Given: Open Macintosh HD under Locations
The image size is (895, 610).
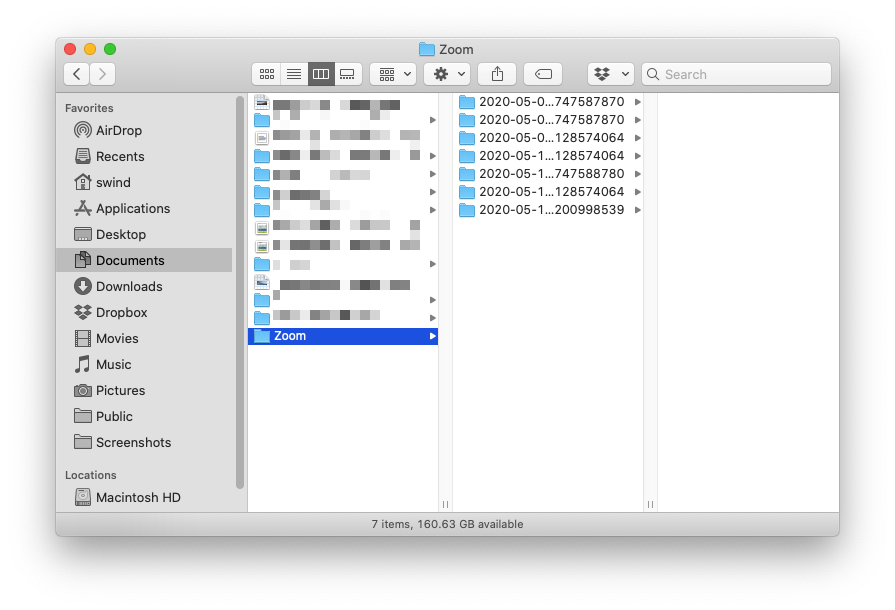Looking at the screenshot, I should [135, 497].
